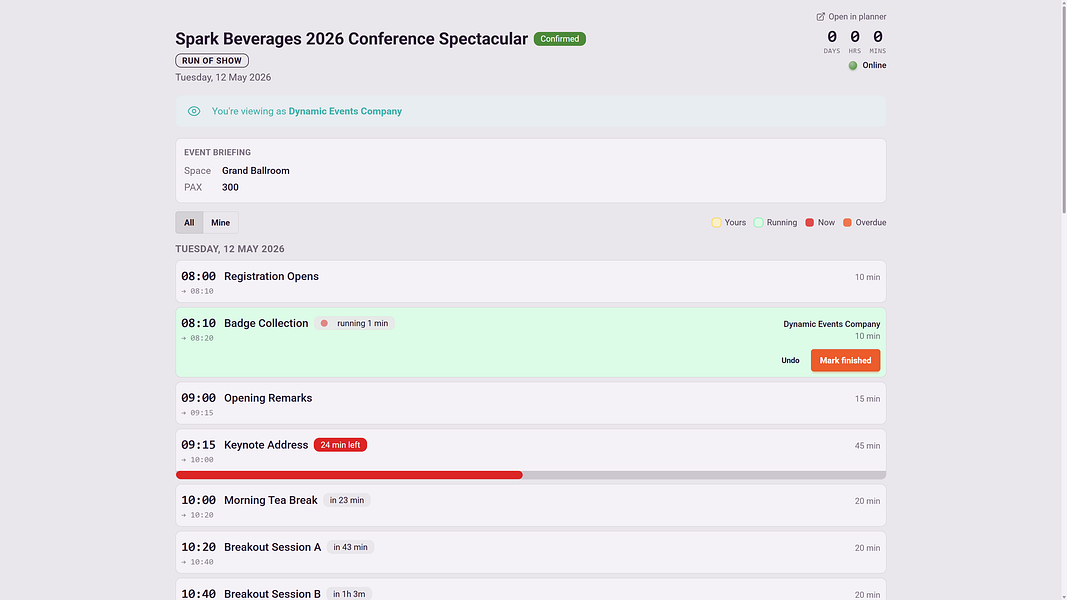The image size is (1067, 600).
Task: Mark Badge Collection as finished
Action: coord(845,361)
